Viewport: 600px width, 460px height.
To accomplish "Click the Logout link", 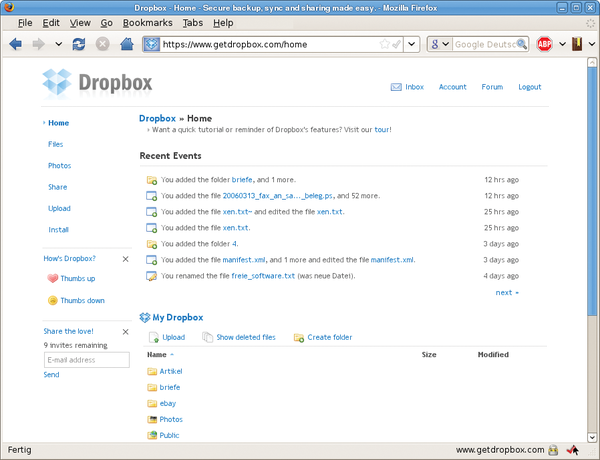I will point(530,87).
